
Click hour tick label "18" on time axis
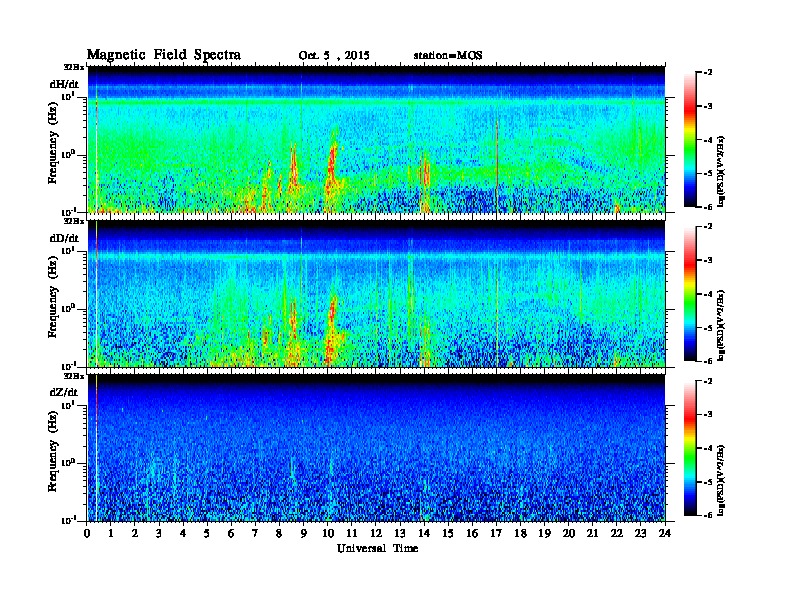(520, 534)
